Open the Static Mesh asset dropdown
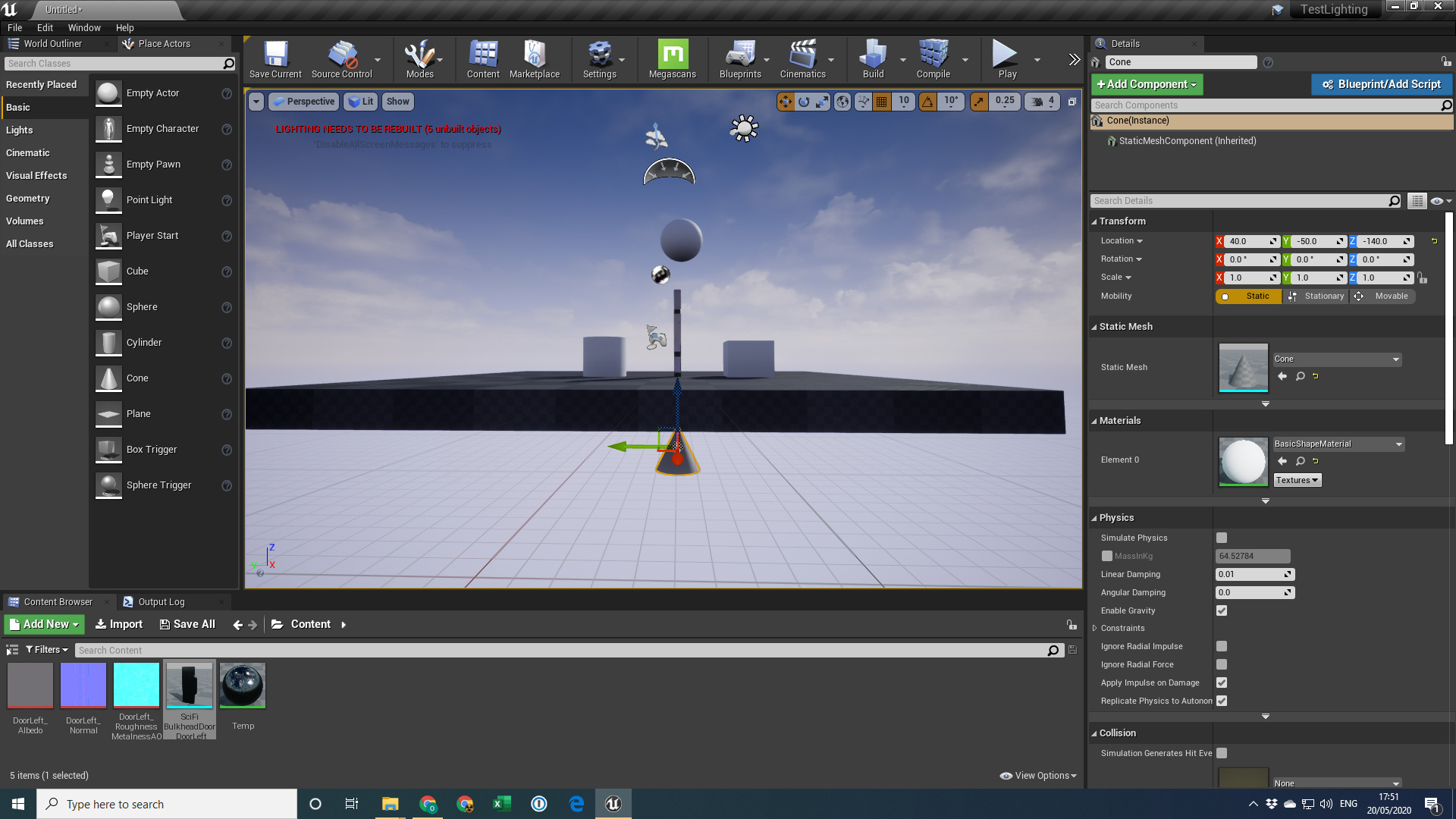Screen dimensions: 1456x819 pyautogui.click(x=1396, y=359)
